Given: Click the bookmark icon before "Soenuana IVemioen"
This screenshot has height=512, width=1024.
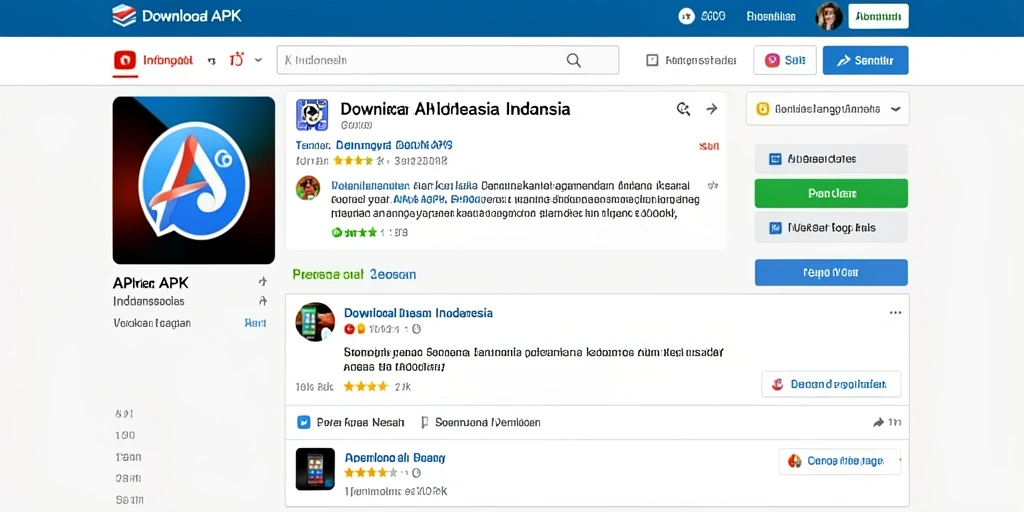Looking at the screenshot, I should [x=424, y=423].
